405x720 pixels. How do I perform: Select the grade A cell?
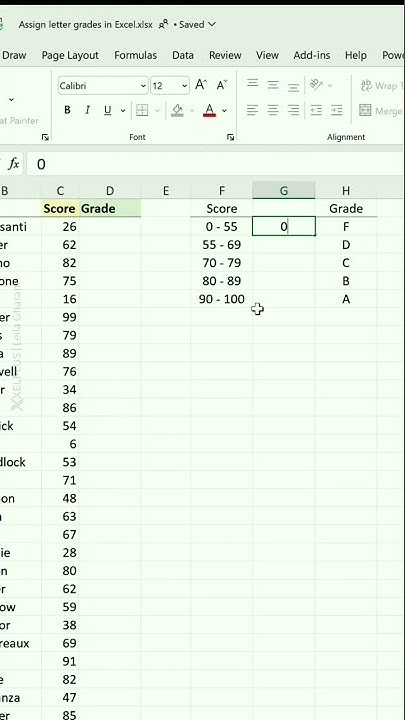(346, 299)
